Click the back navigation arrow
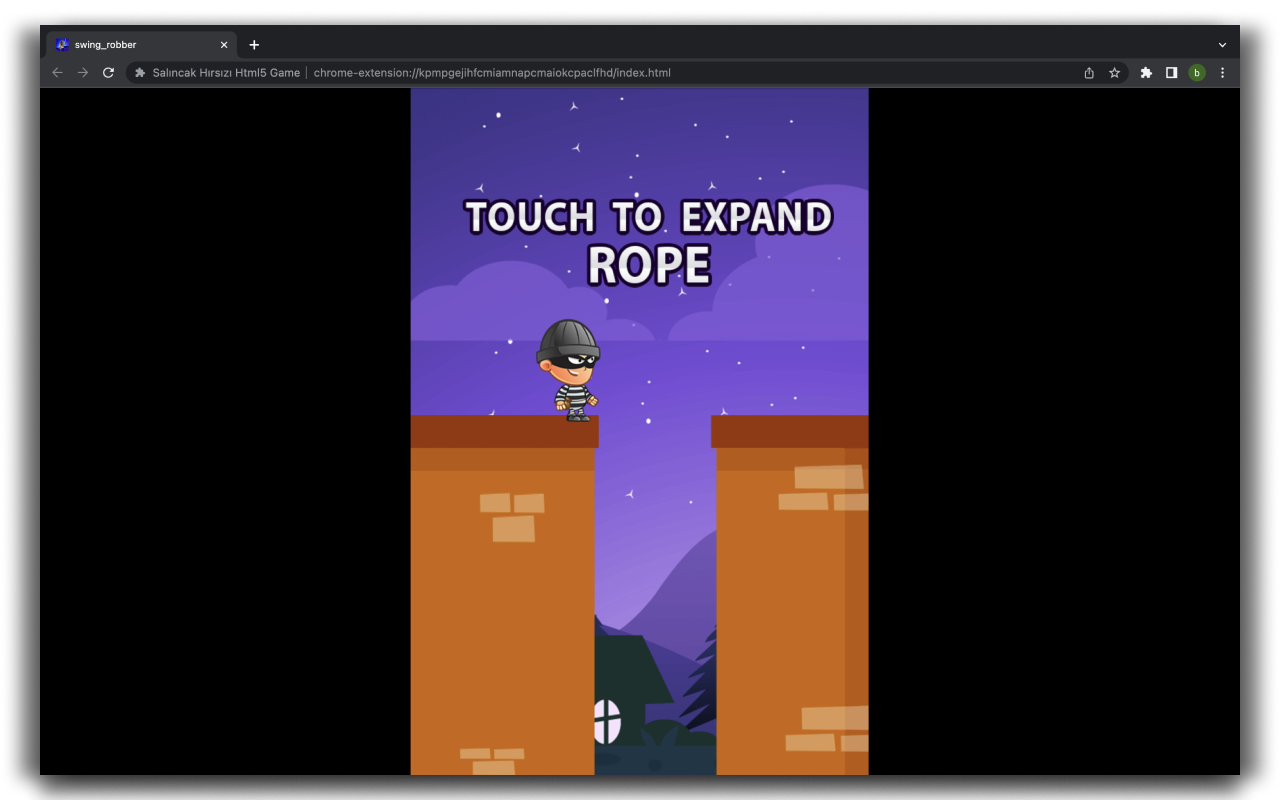The width and height of the screenshot is (1280, 800). (x=57, y=72)
